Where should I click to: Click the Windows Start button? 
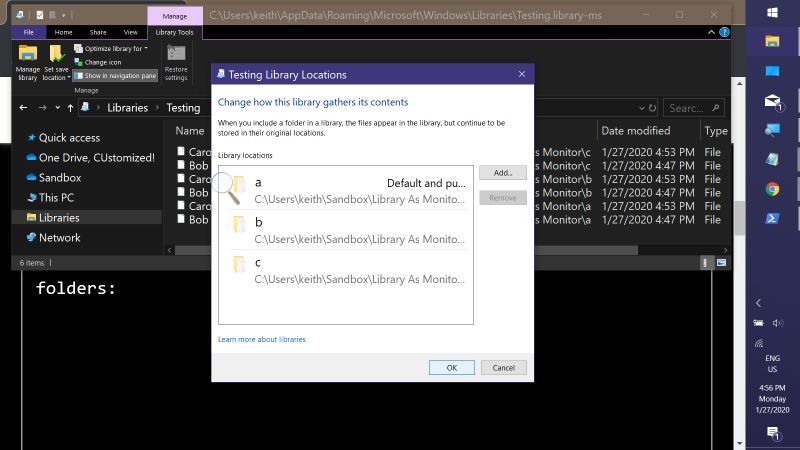772,13
